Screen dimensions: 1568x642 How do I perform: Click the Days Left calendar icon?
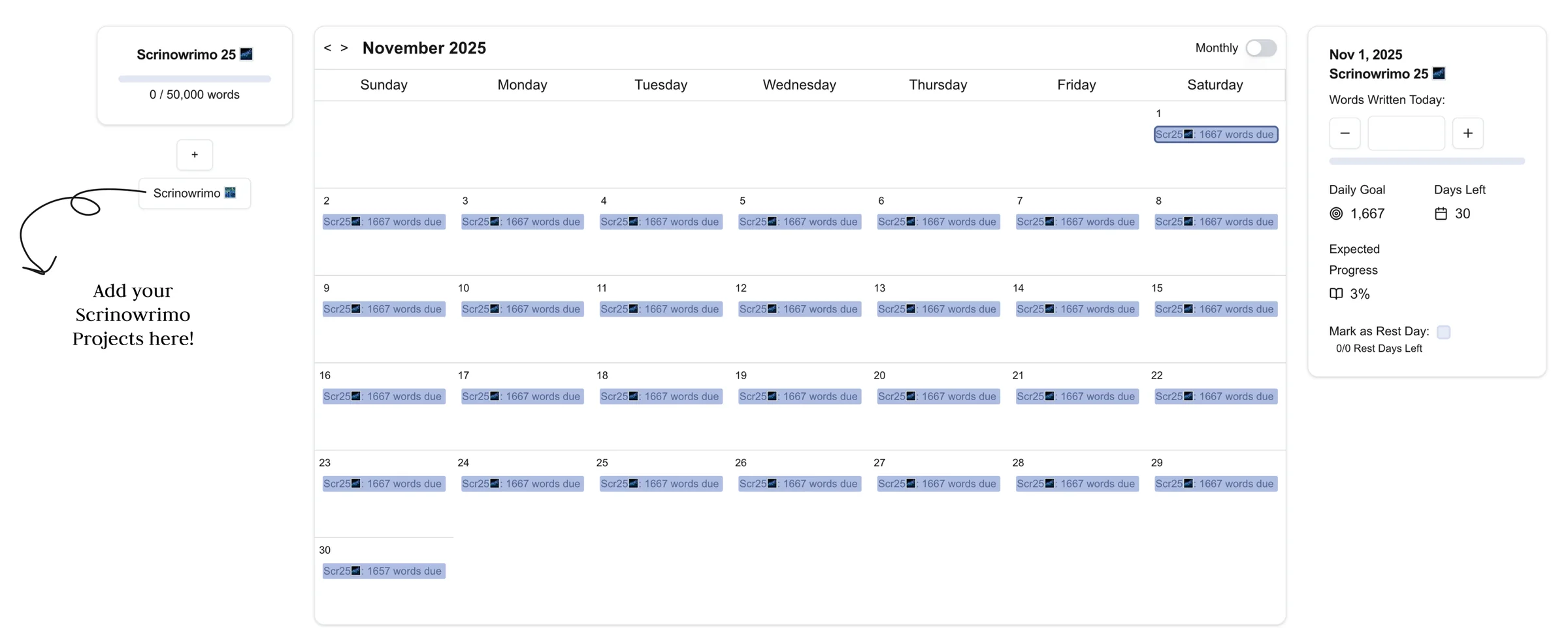click(x=1441, y=214)
